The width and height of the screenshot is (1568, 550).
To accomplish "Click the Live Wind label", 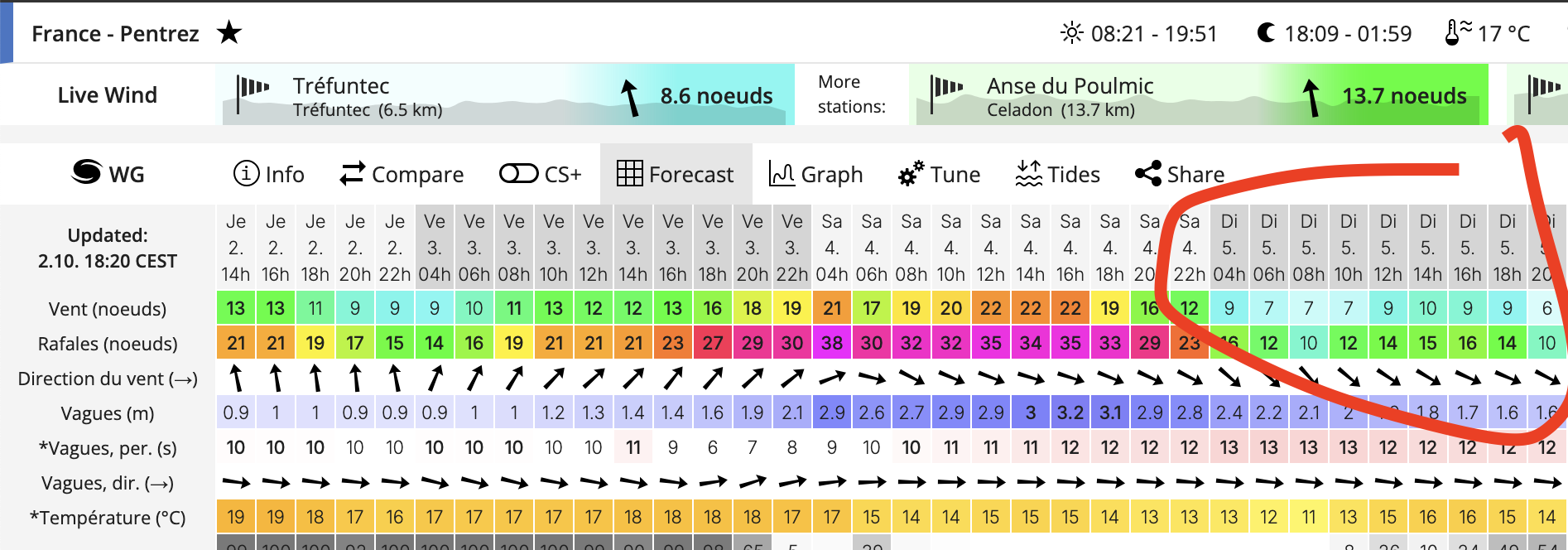I will (x=108, y=95).
